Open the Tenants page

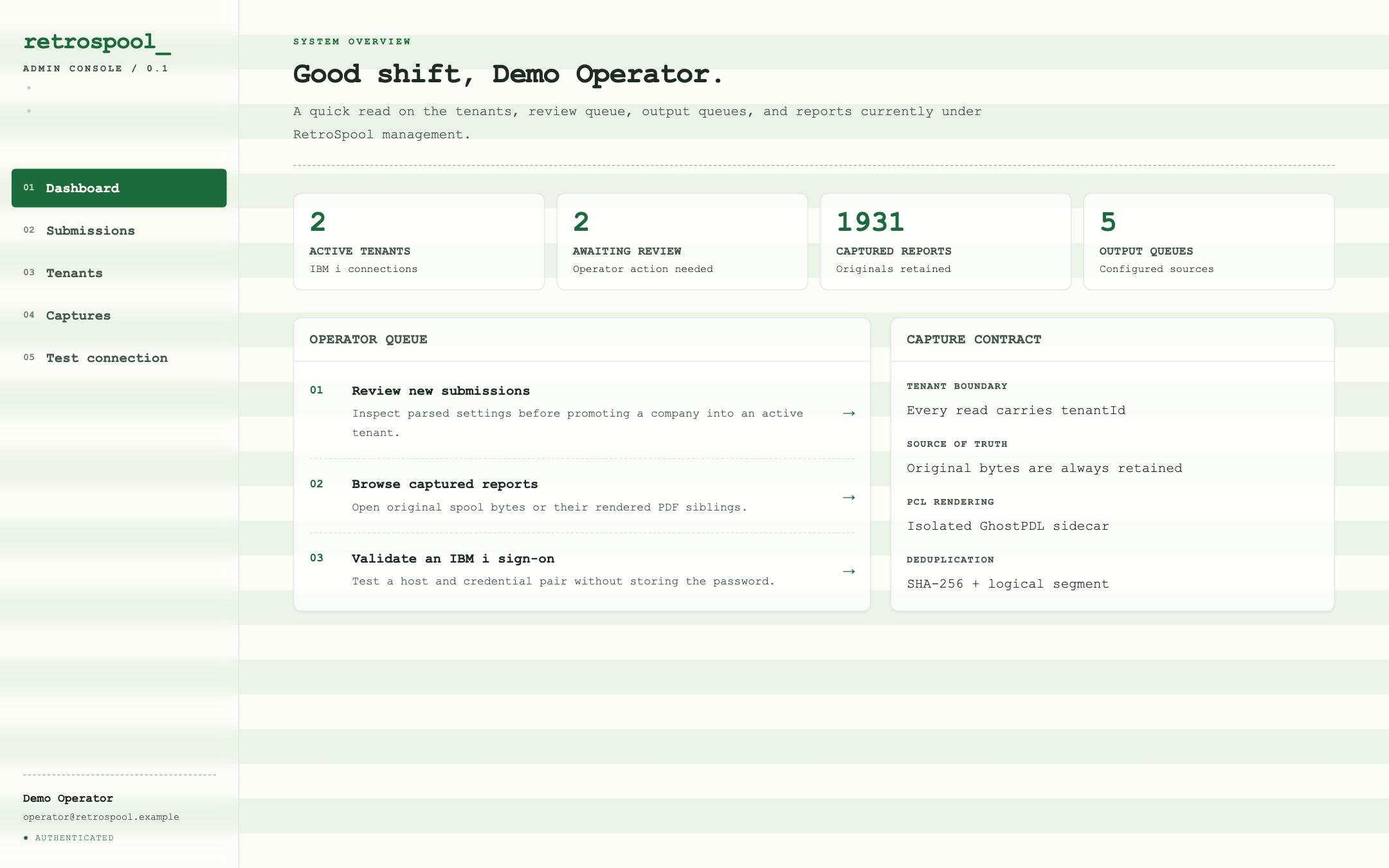pyautogui.click(x=119, y=273)
